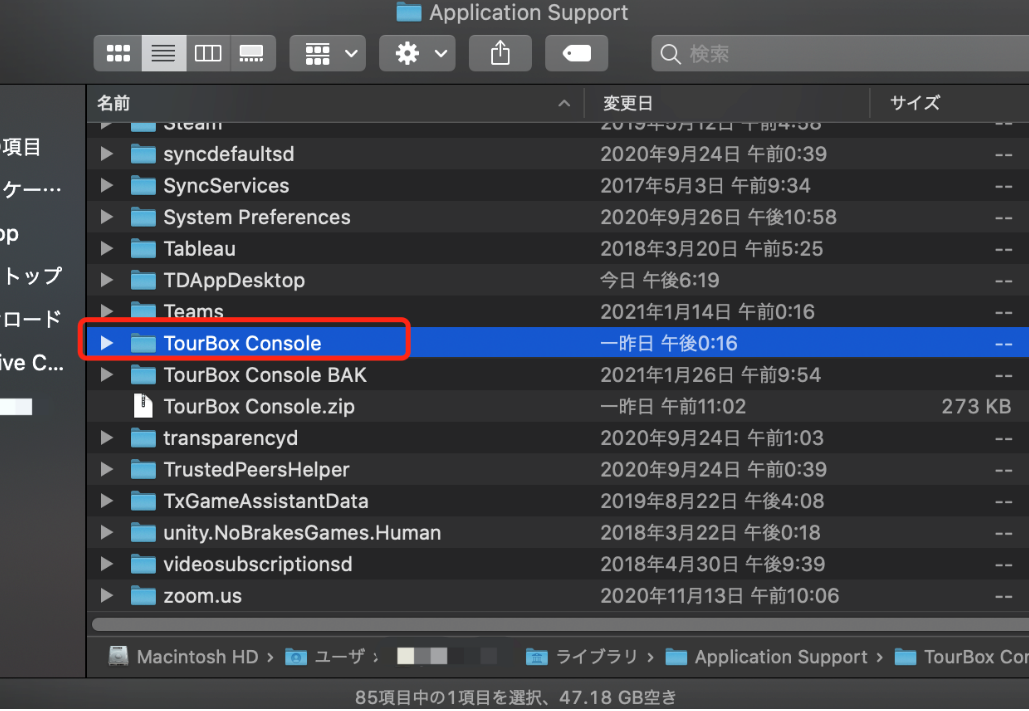The height and width of the screenshot is (711, 1029).
Task: Select the TourBox Console.zip file icon
Action: point(145,407)
